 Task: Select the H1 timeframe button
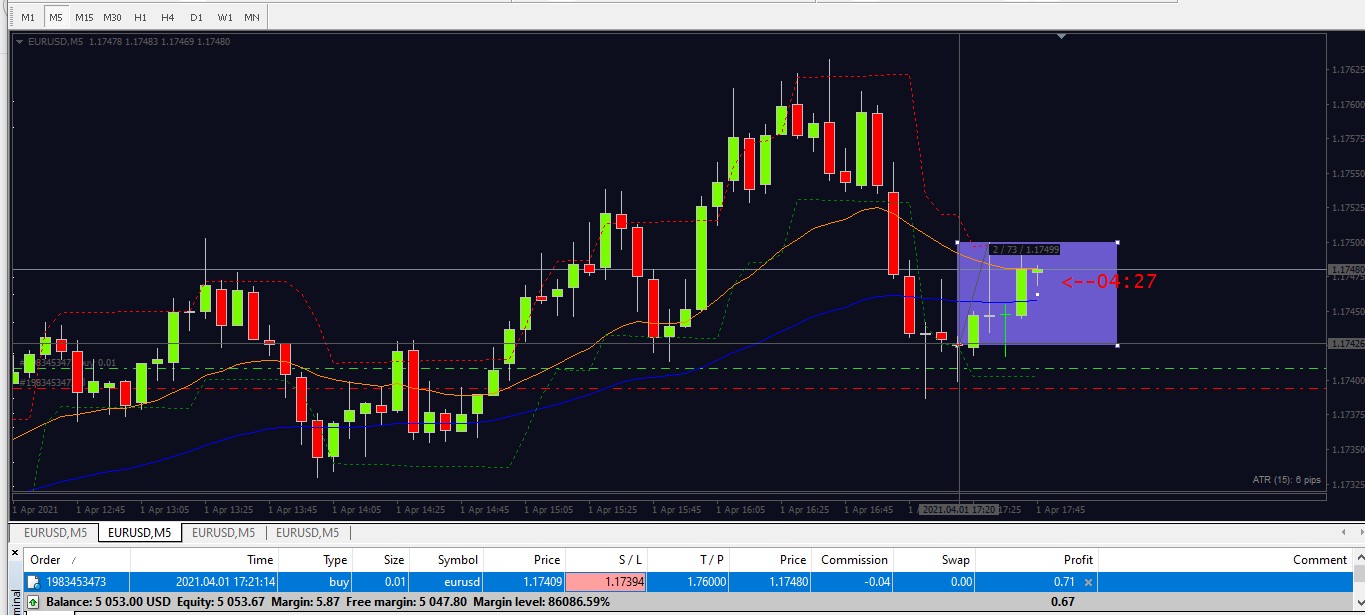pos(140,18)
